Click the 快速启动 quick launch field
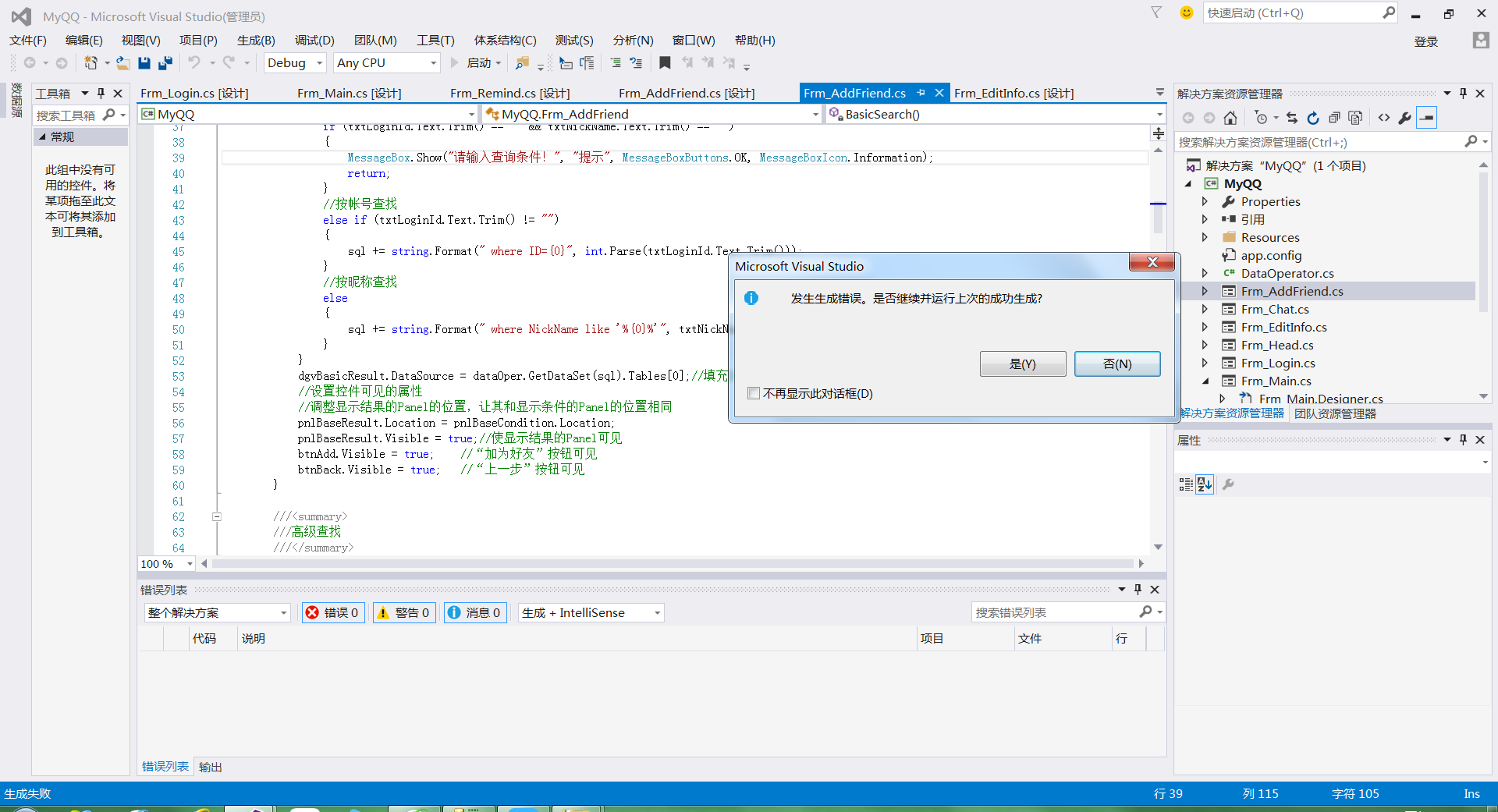The image size is (1498, 812). tap(1300, 12)
